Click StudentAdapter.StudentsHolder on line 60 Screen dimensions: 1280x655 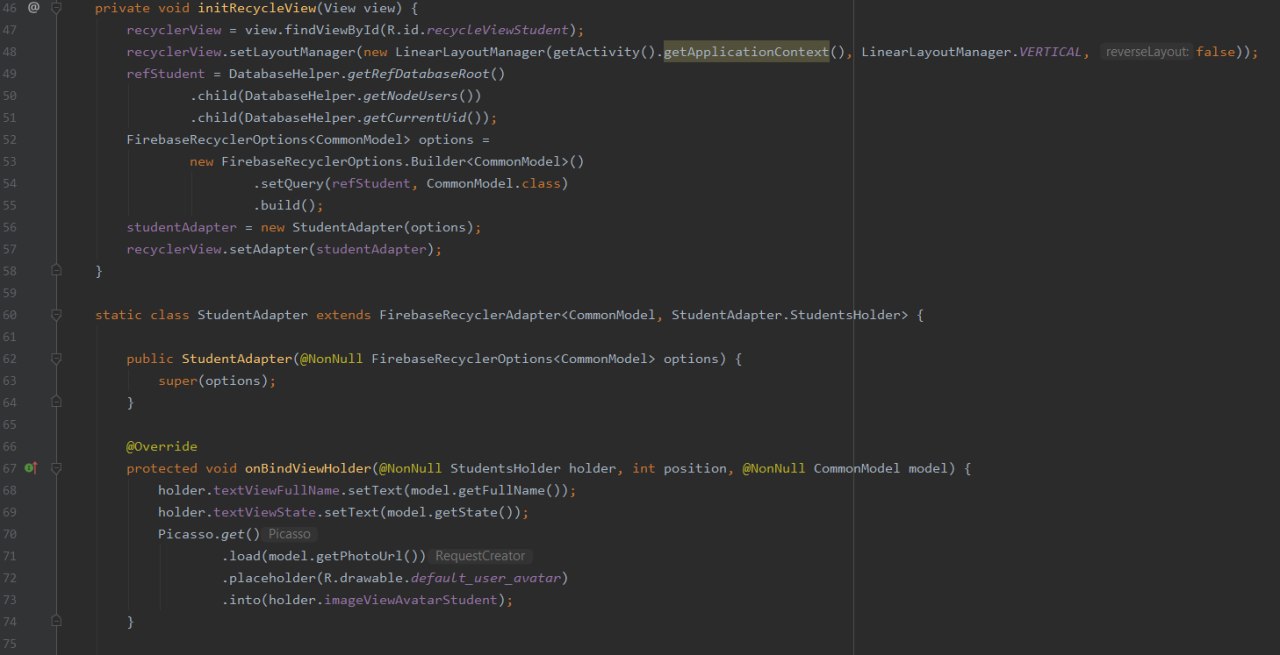click(x=786, y=315)
